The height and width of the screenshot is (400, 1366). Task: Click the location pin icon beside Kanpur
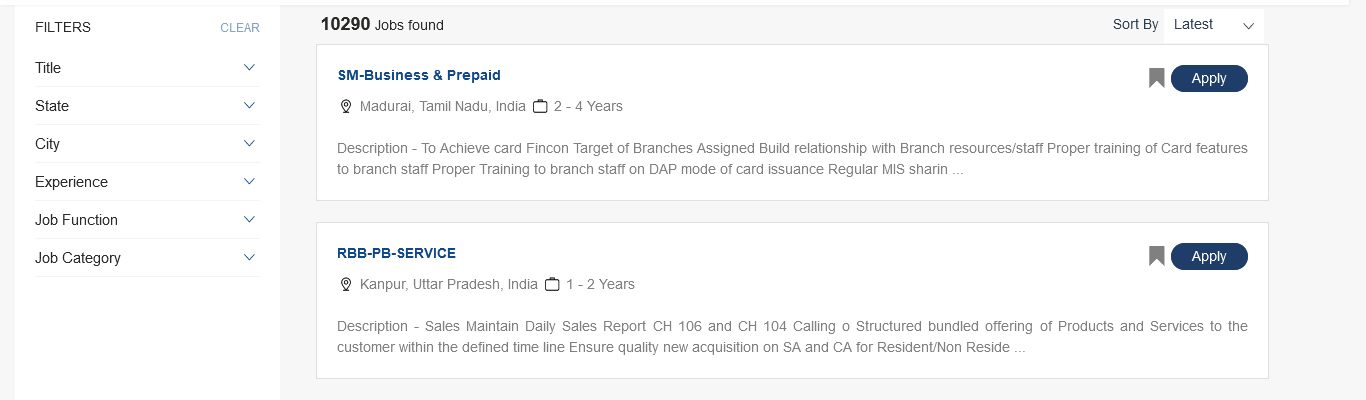coord(346,284)
